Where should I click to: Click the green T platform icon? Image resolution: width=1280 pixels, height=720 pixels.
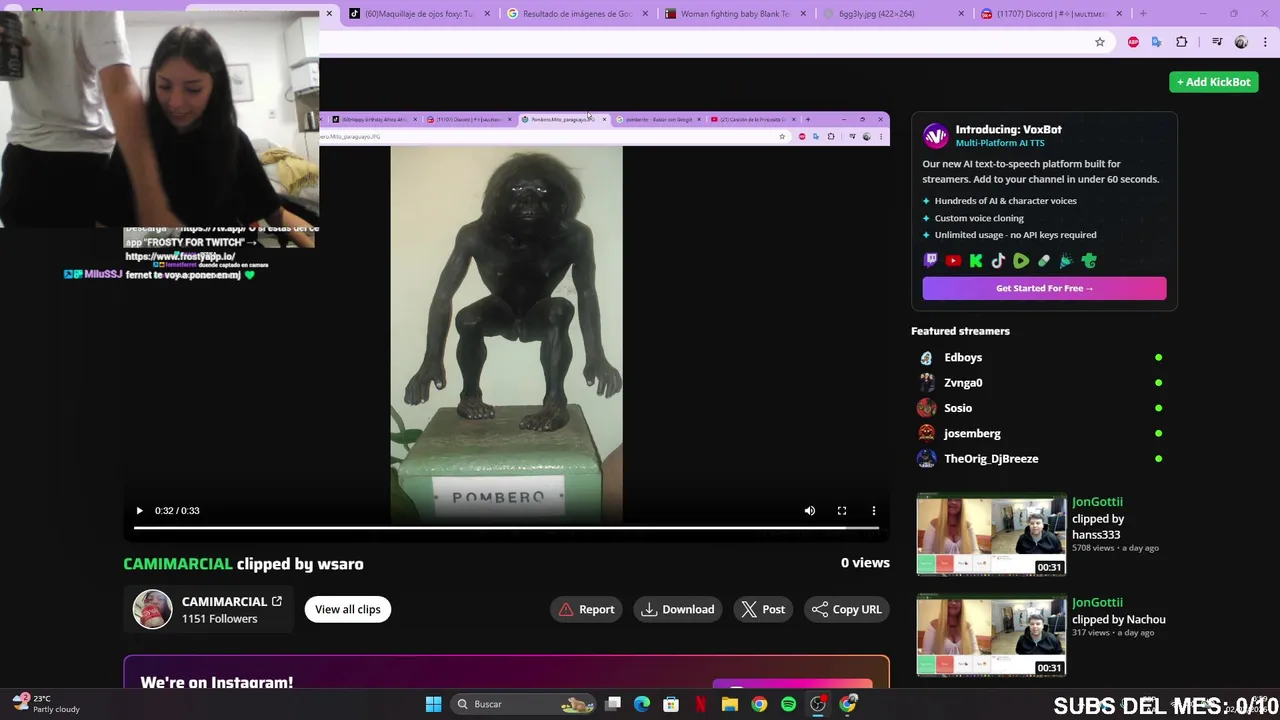point(1089,261)
